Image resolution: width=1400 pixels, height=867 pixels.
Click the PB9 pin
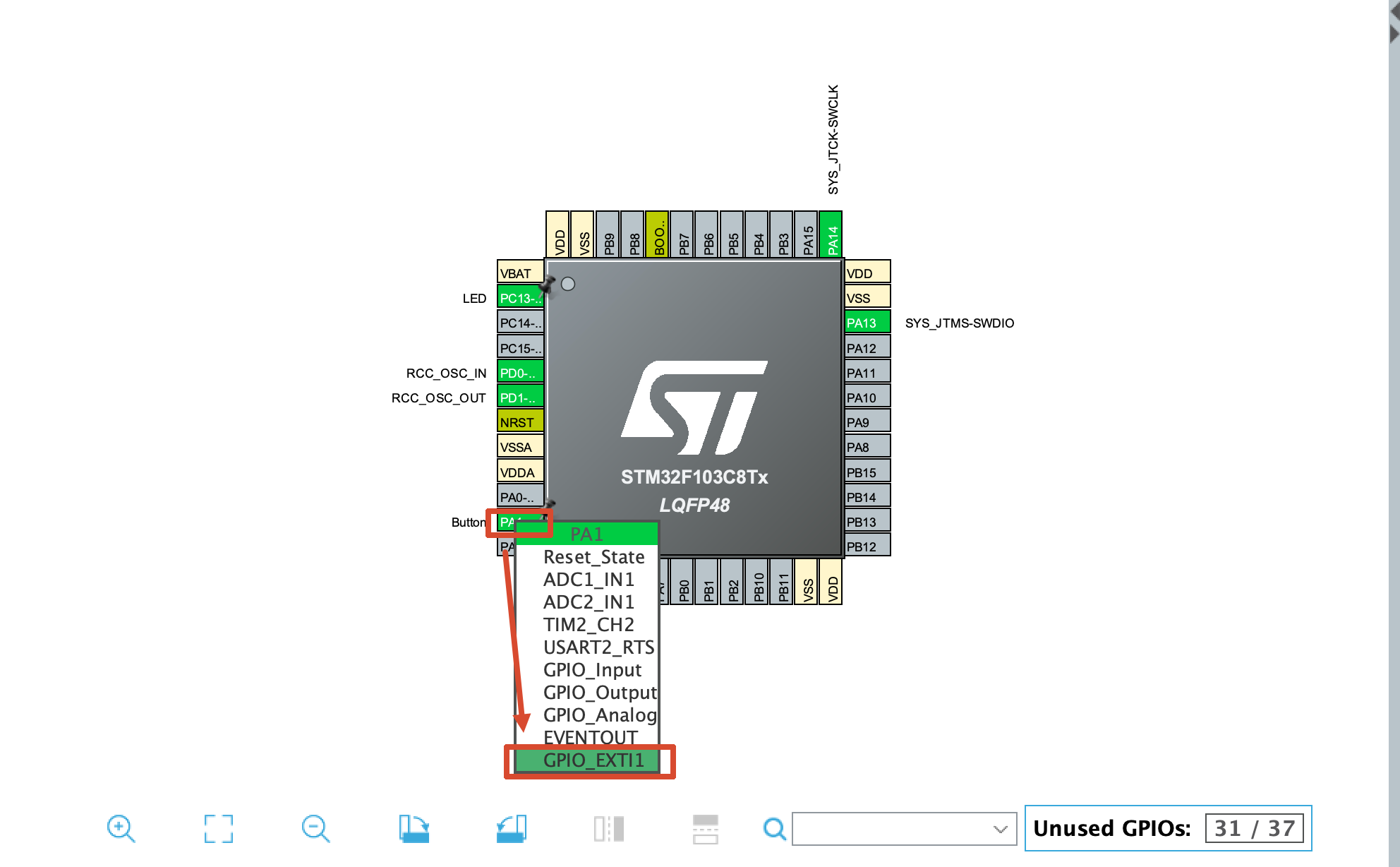click(608, 234)
